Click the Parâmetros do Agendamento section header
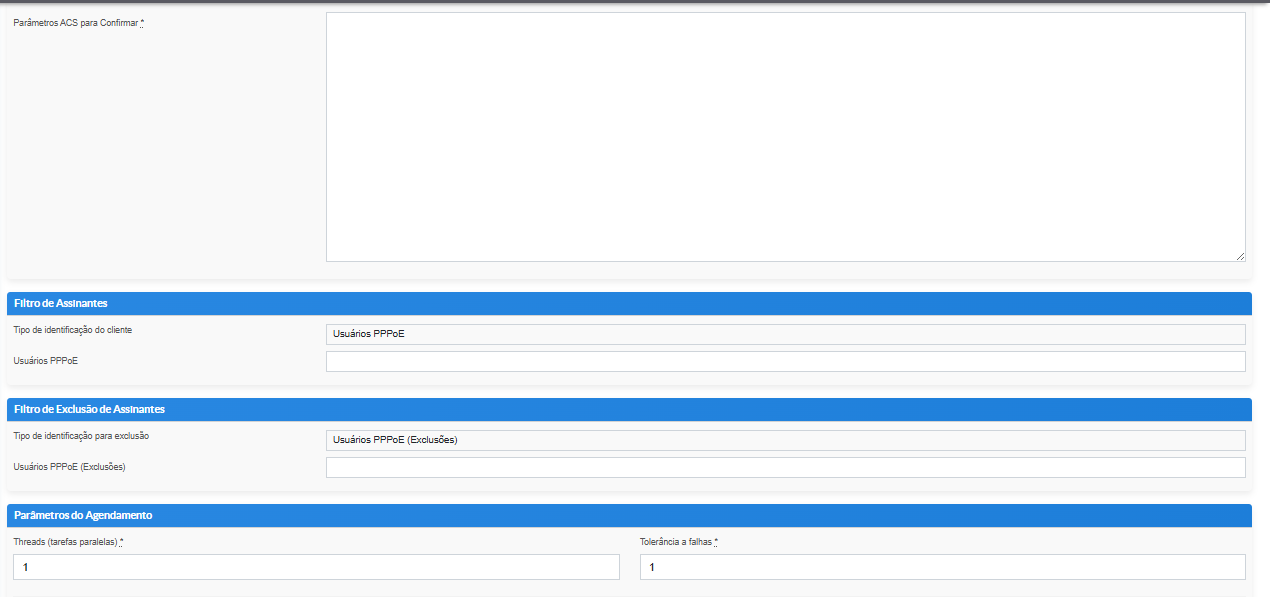Viewport: 1270px width, 597px height. coord(83,515)
